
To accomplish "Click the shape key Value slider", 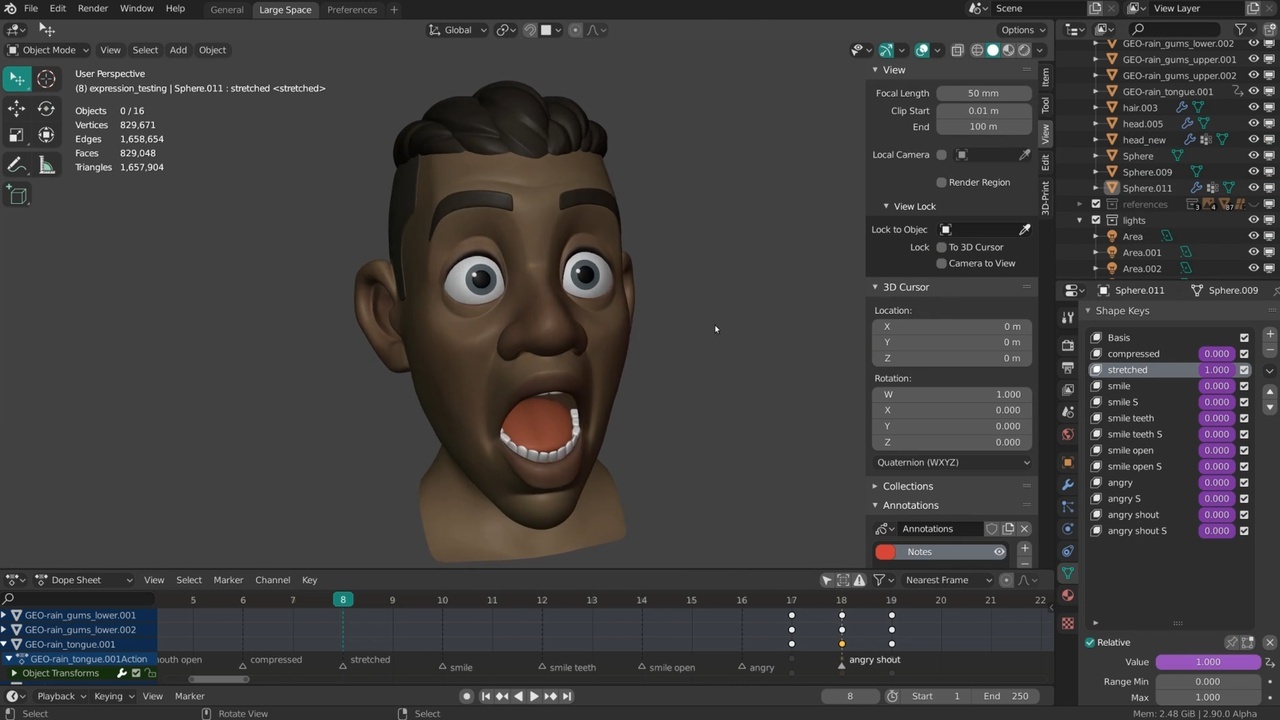I will (x=1208, y=662).
